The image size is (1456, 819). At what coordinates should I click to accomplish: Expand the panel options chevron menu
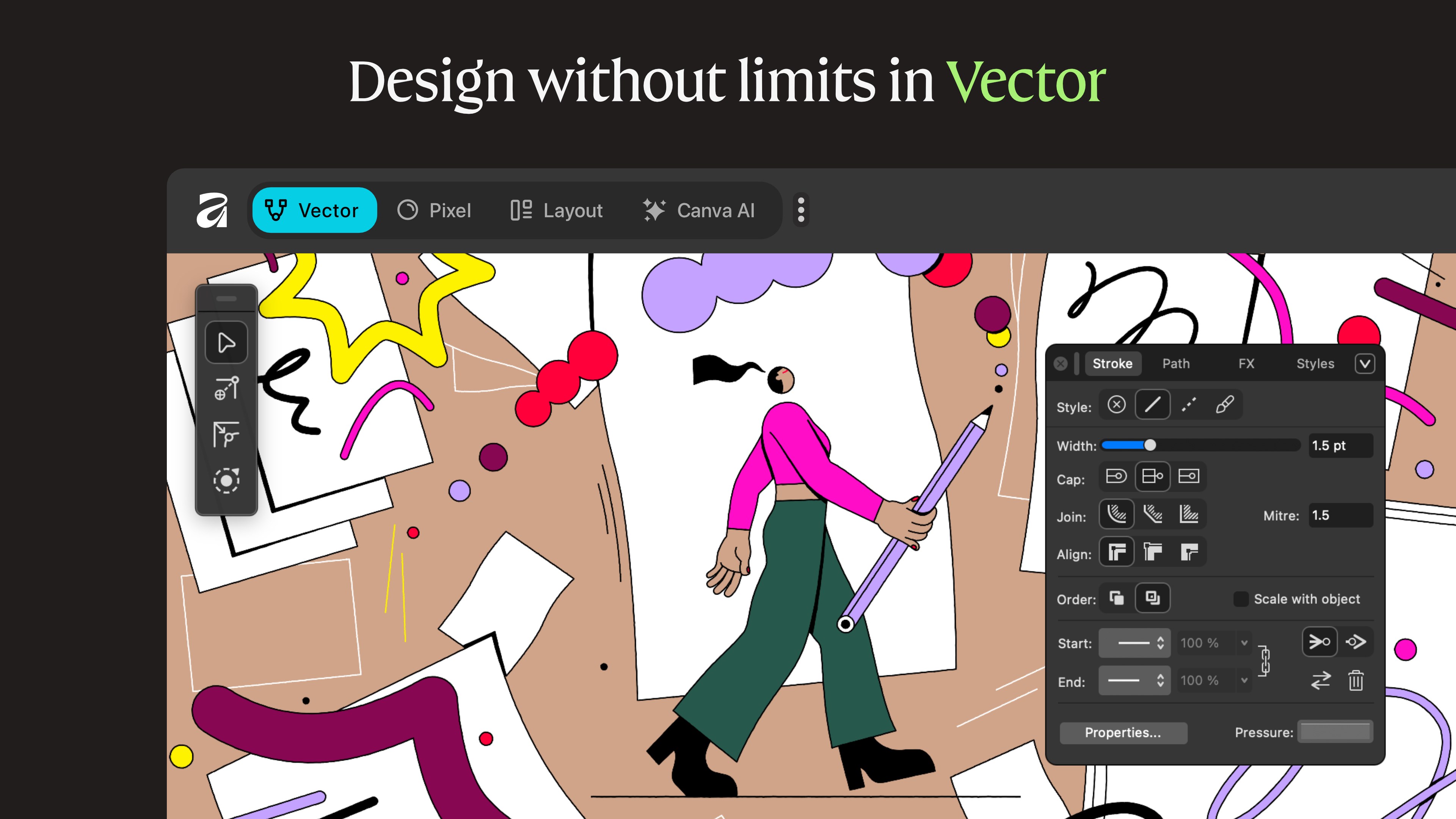click(x=1365, y=364)
